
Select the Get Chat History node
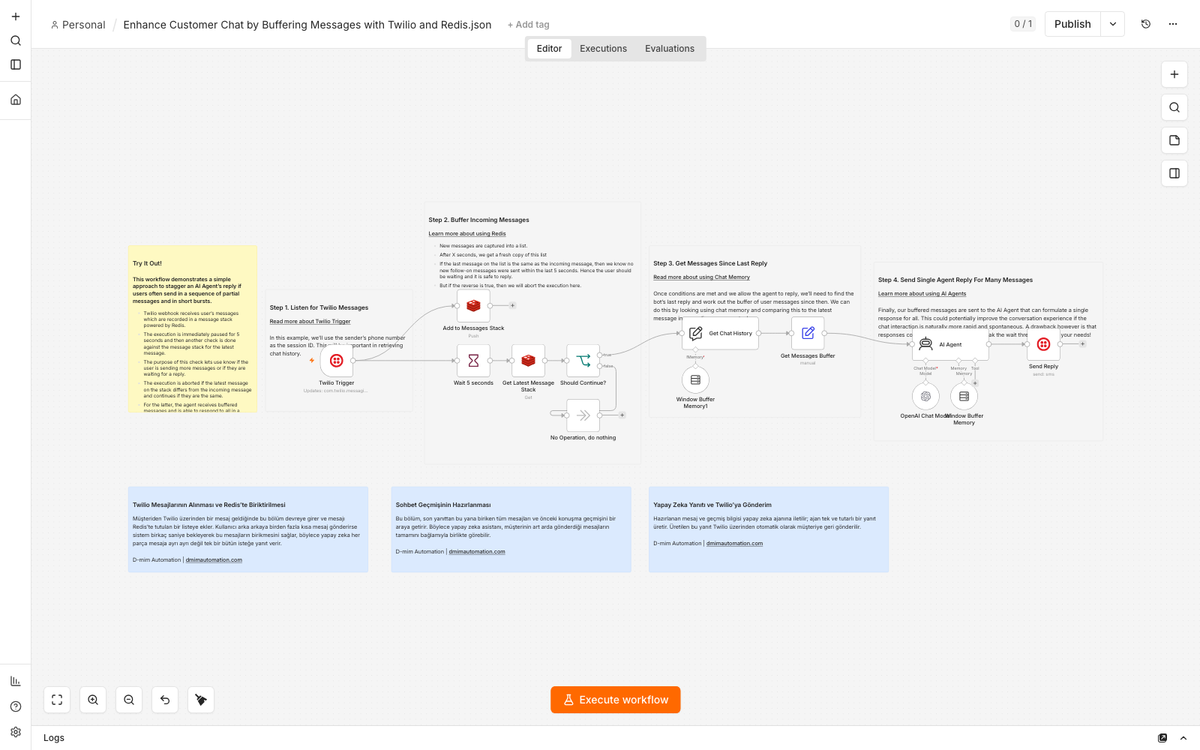720,333
